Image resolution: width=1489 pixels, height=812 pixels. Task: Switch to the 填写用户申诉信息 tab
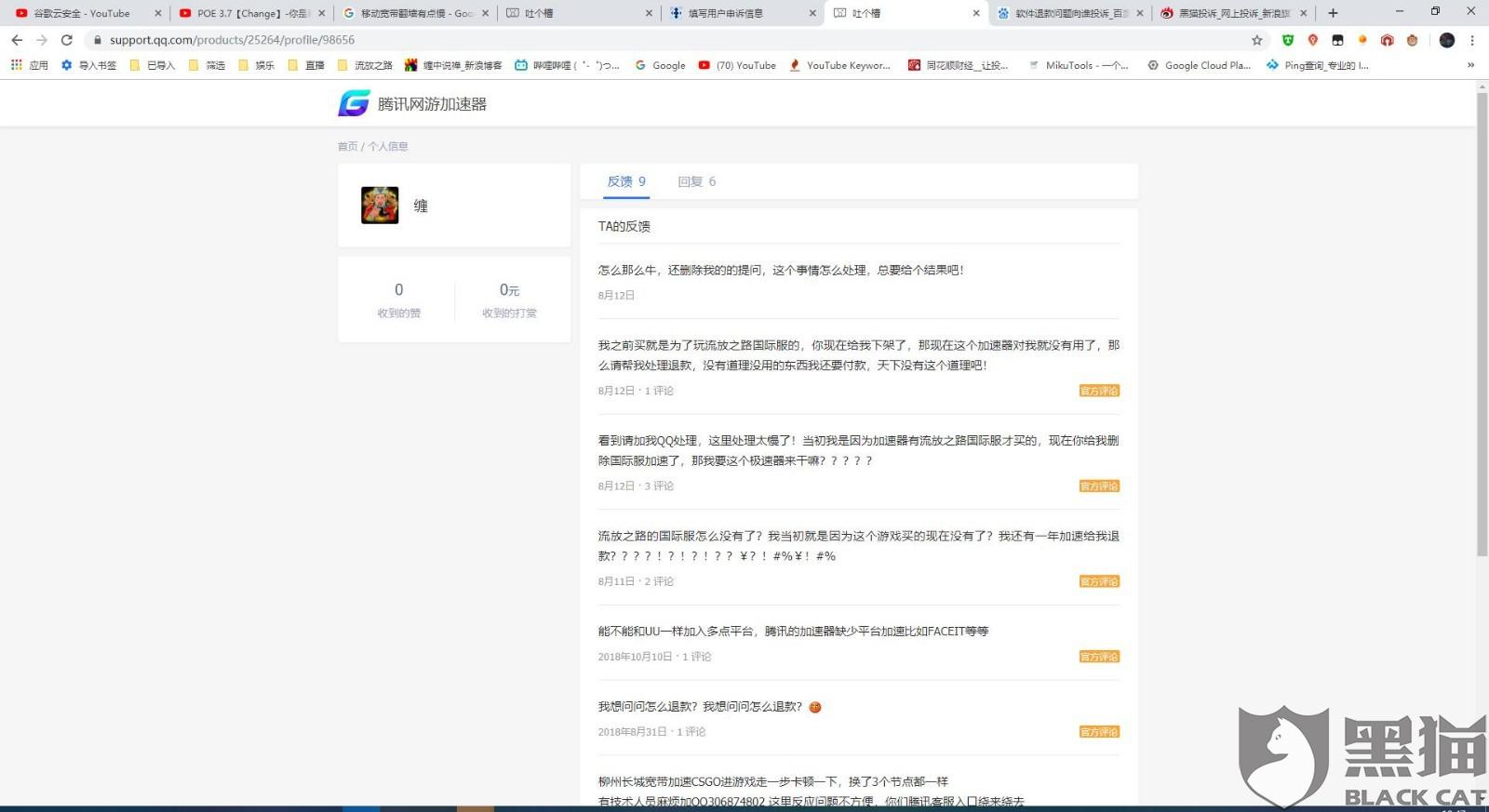[744, 13]
